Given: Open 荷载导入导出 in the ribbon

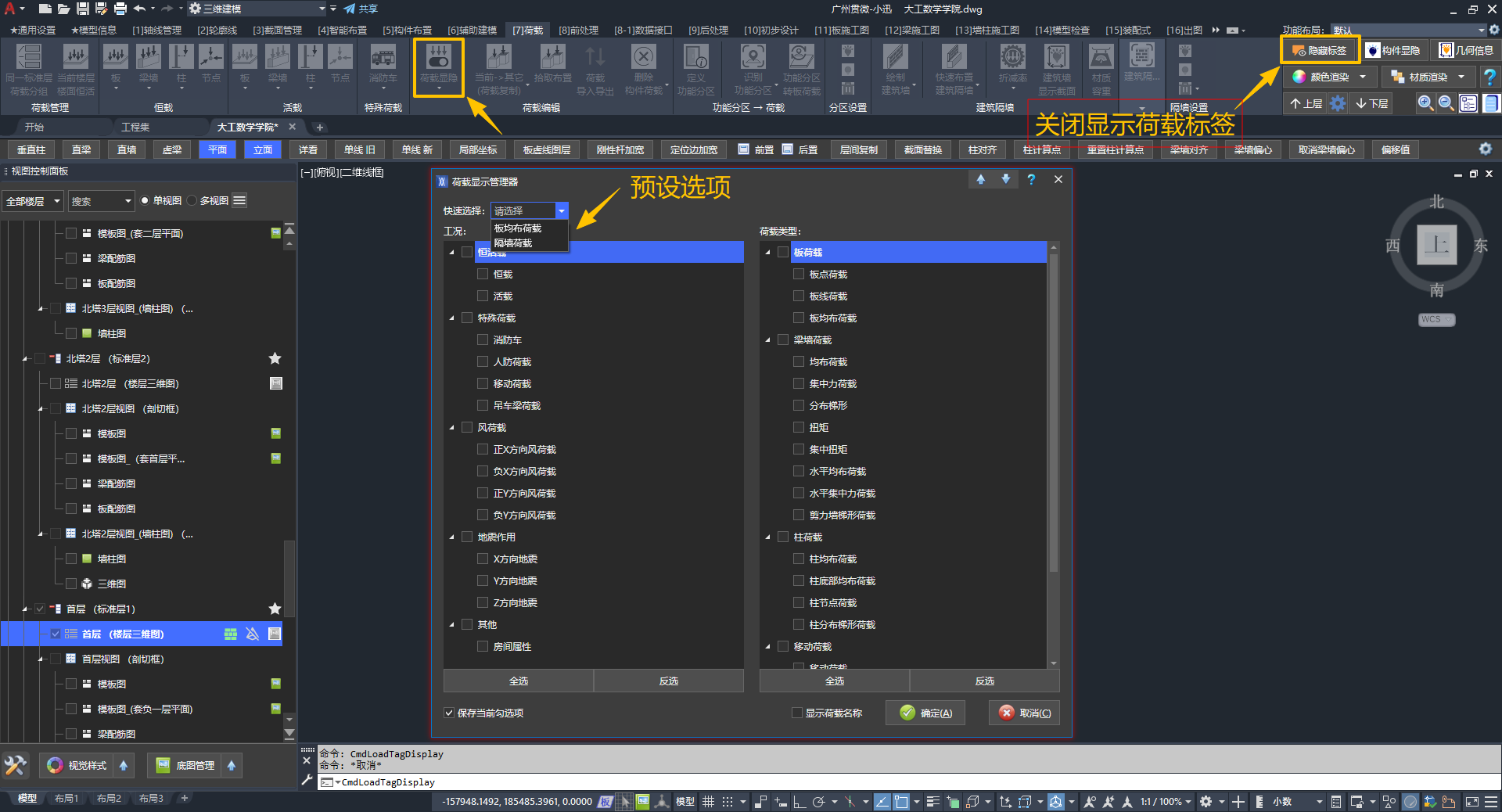Looking at the screenshot, I should point(595,69).
